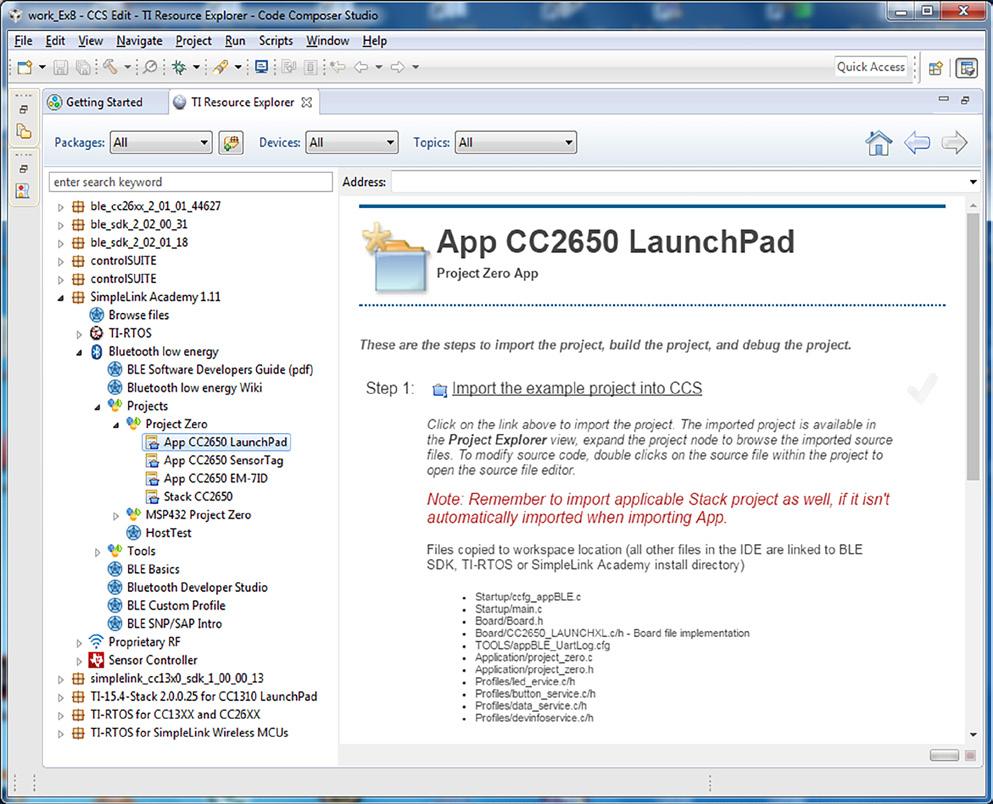Viewport: 993px width, 804px height.
Task: Open Browse files item
Action: coord(138,315)
